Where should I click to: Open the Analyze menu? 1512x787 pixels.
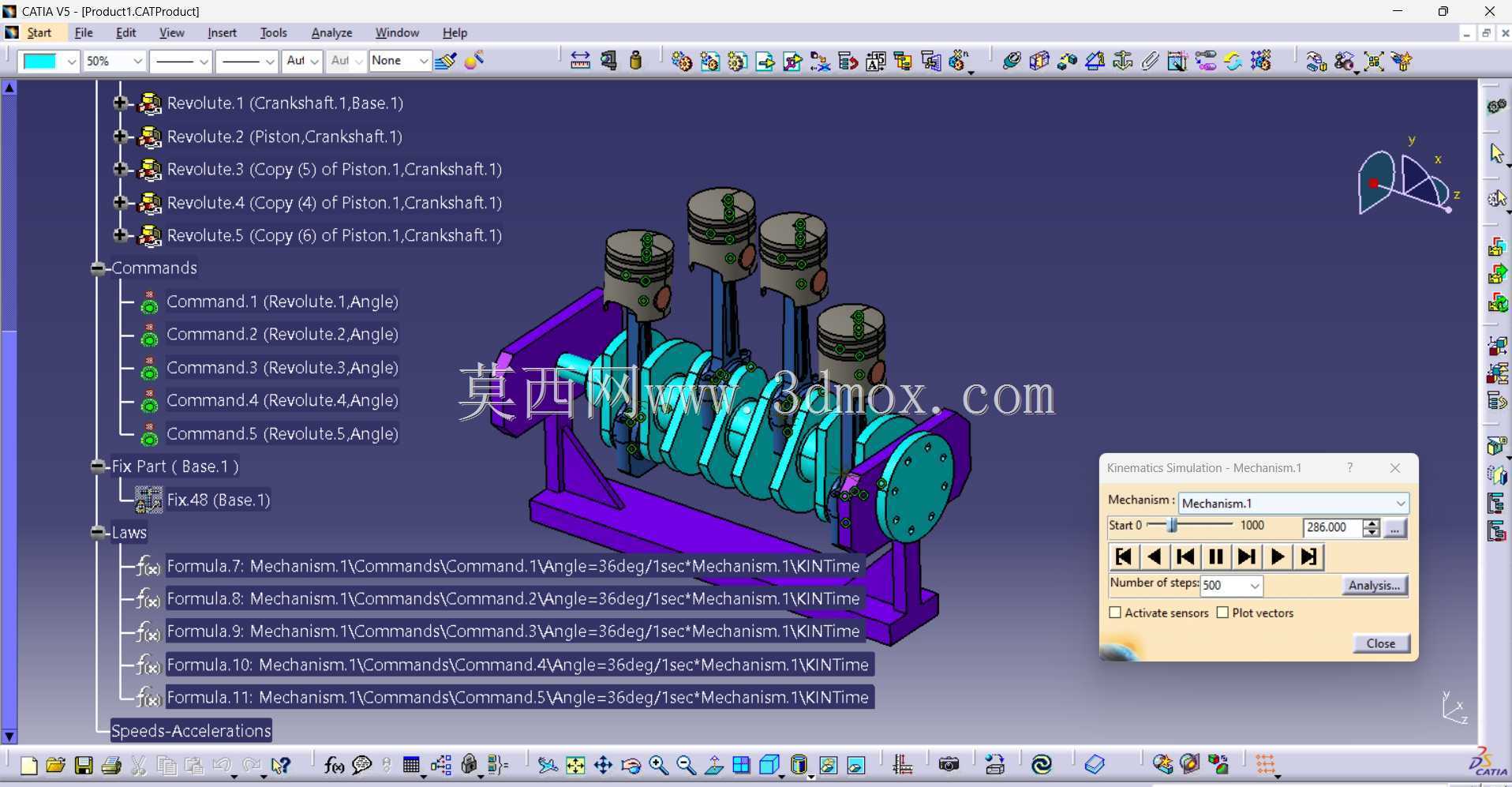pos(331,32)
